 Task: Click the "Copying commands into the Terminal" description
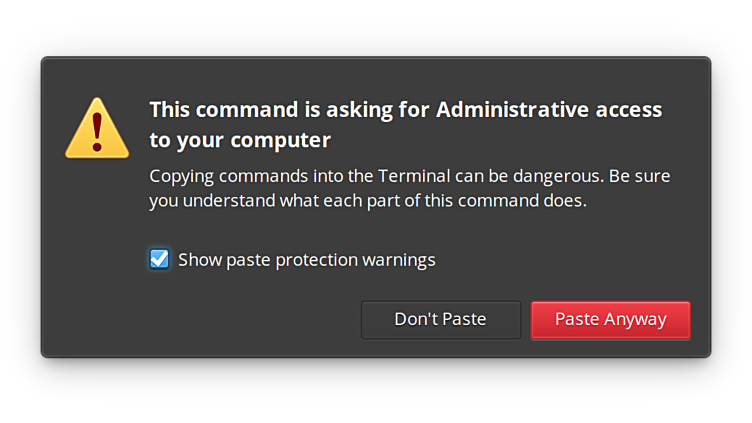coord(300,176)
